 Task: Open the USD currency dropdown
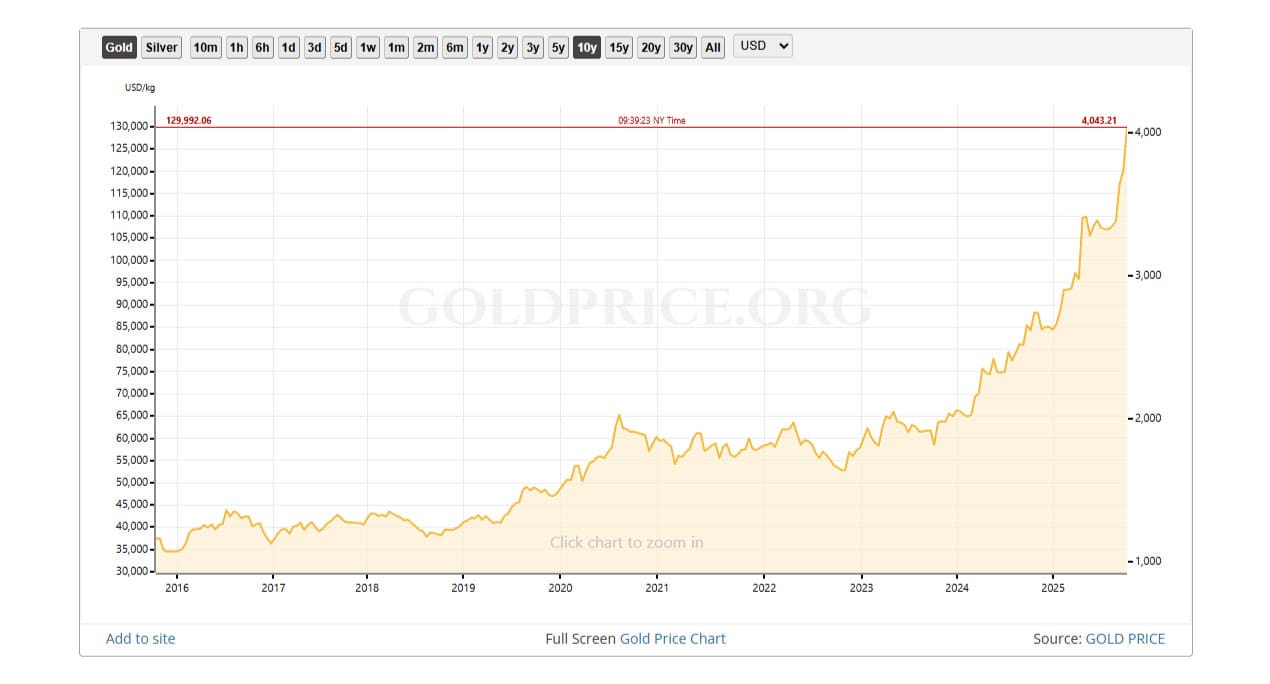pyautogui.click(x=762, y=46)
